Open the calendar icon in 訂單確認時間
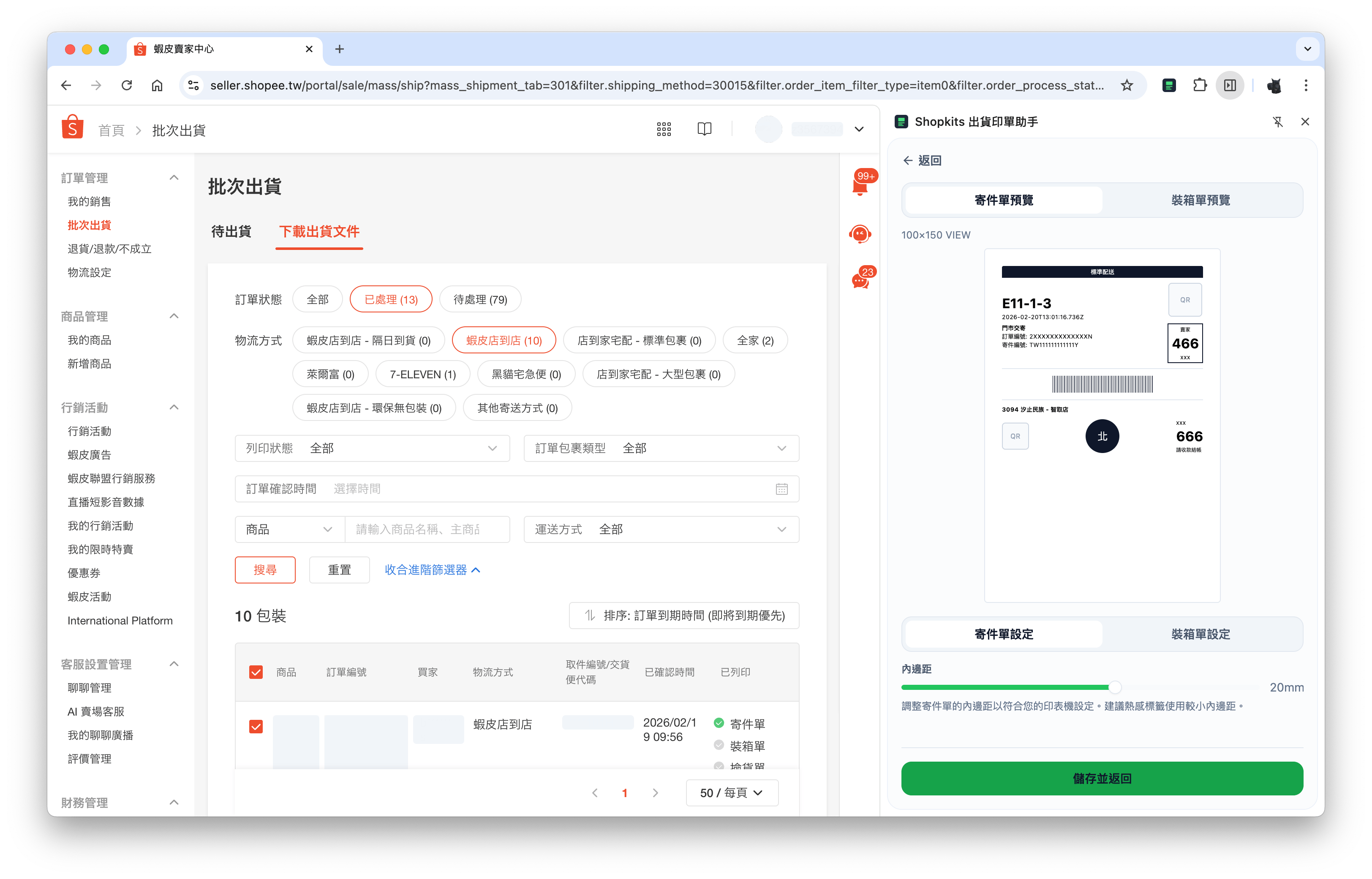Image resolution: width=1372 pixels, height=879 pixels. [781, 489]
